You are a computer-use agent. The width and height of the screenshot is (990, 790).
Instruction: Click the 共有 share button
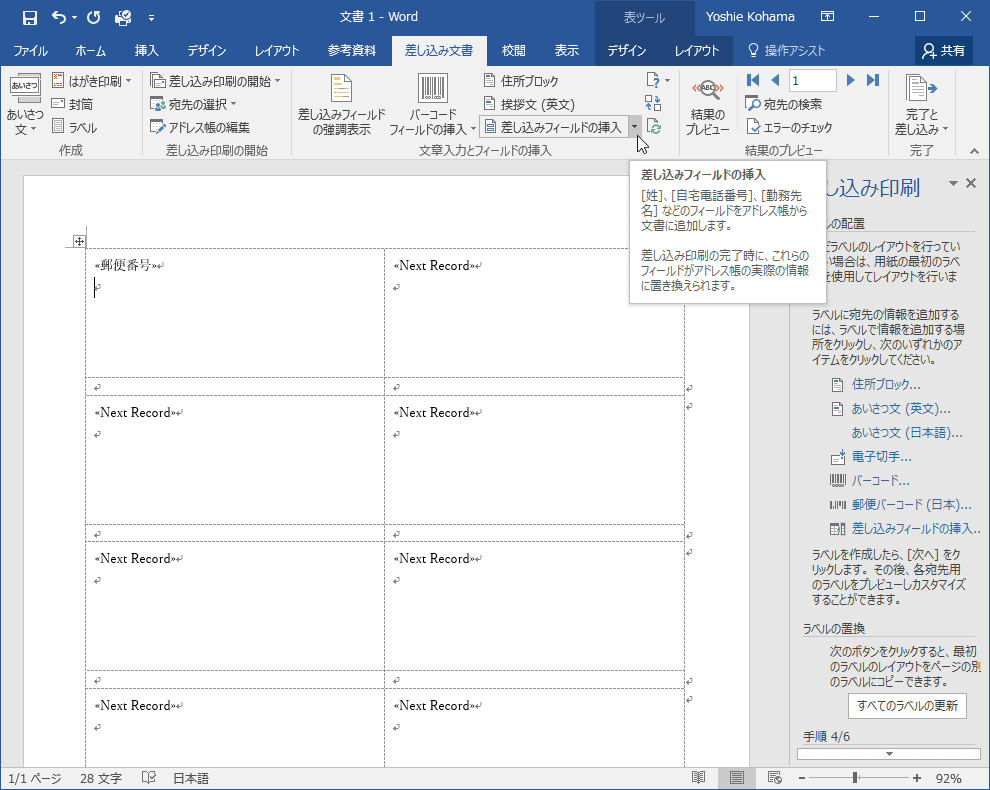943,51
